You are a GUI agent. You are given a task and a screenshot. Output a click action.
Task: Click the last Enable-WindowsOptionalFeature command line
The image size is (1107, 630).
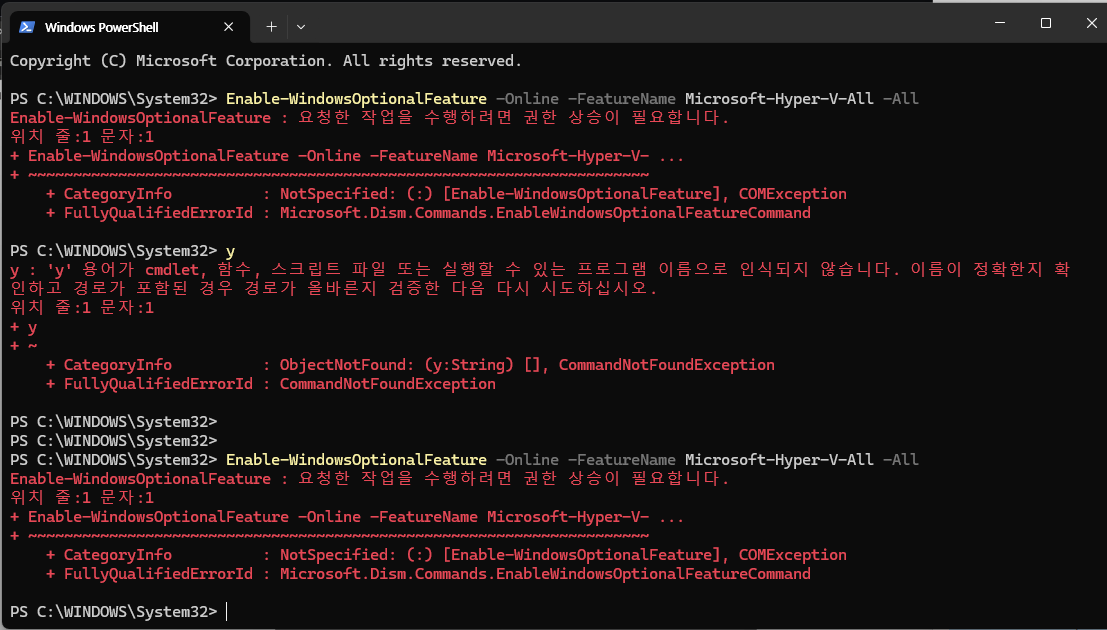pyautogui.click(x=464, y=459)
